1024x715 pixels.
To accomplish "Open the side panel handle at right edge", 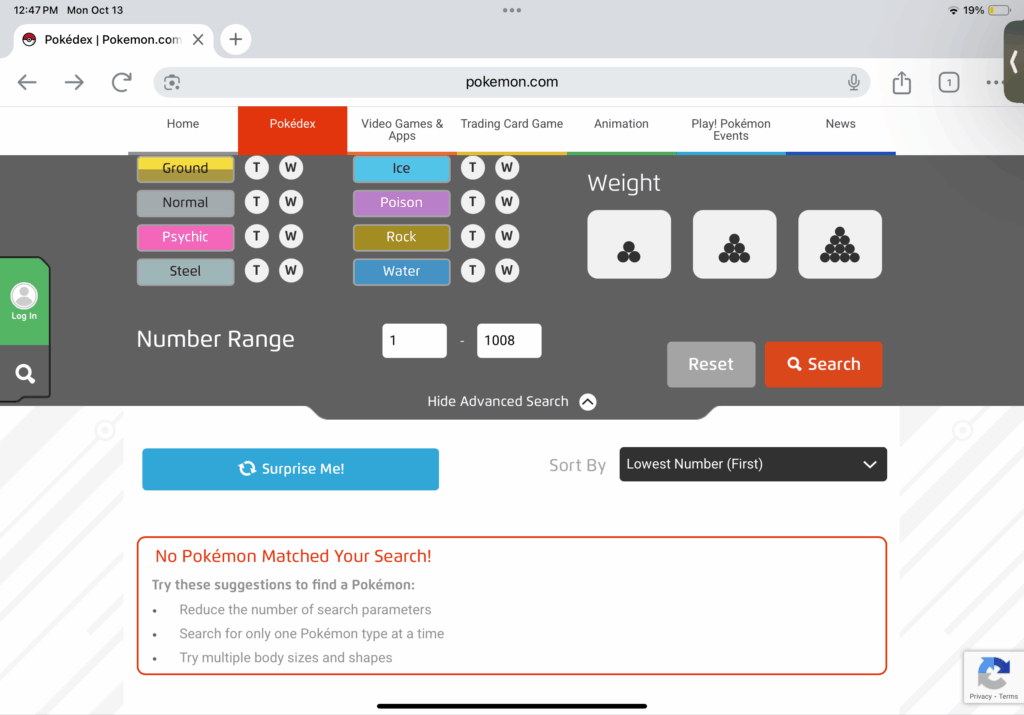I will click(1014, 62).
